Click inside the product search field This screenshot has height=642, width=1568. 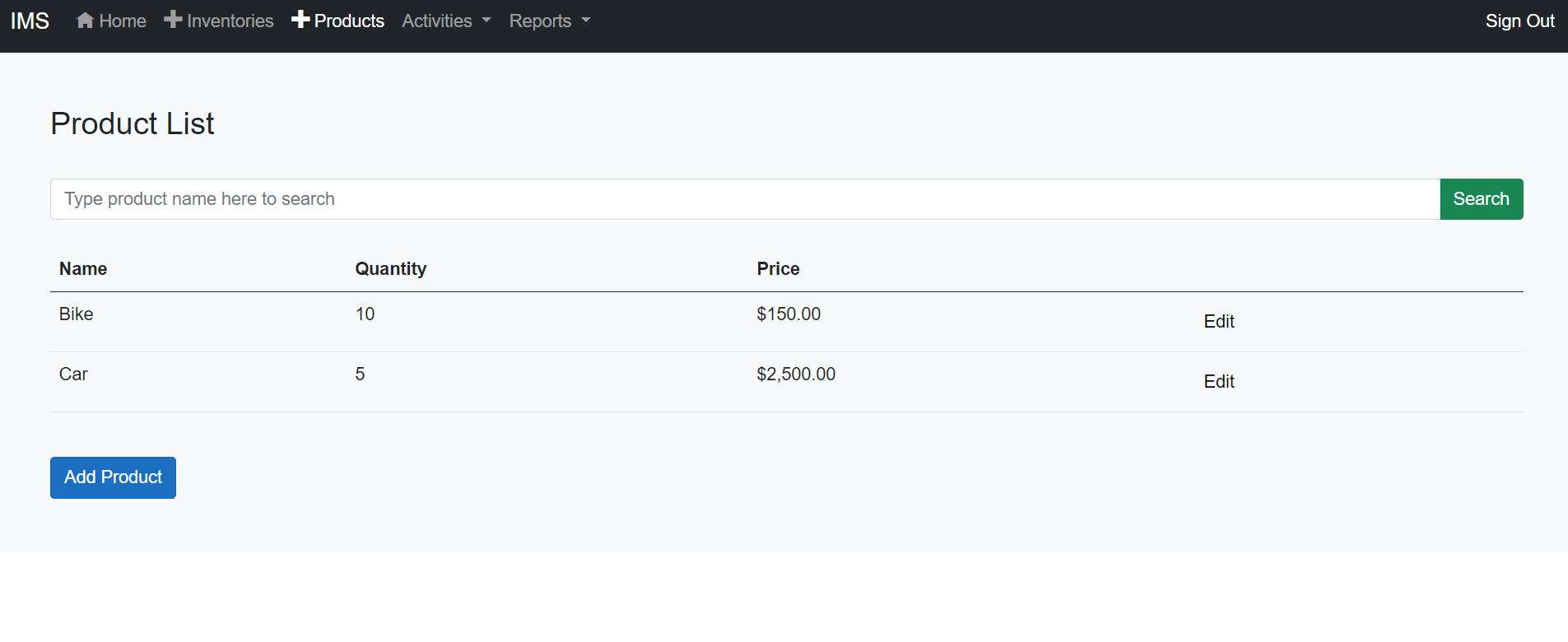tap(658, 198)
